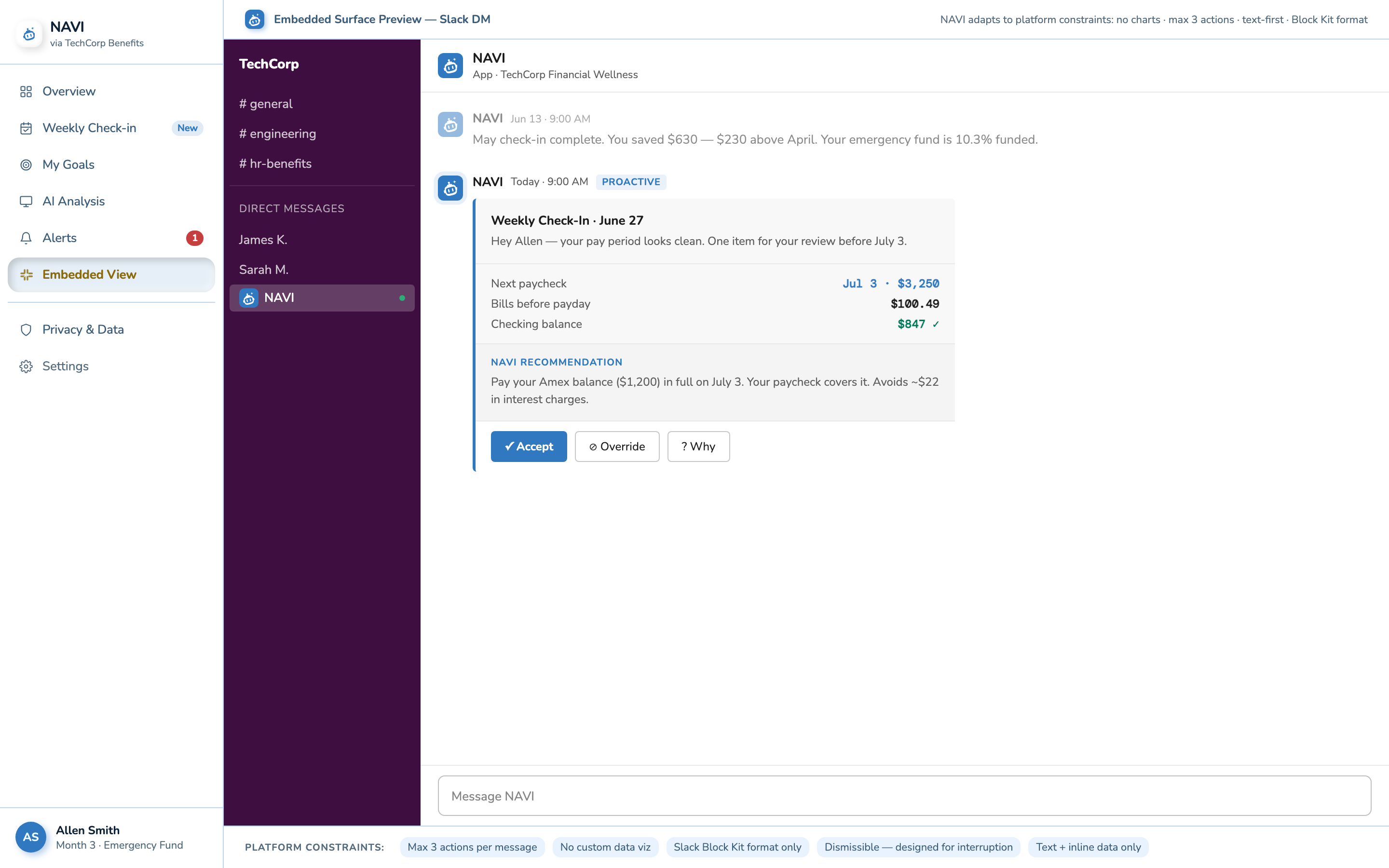
Task: Click the green online status dot next to NAVI
Action: 402,298
